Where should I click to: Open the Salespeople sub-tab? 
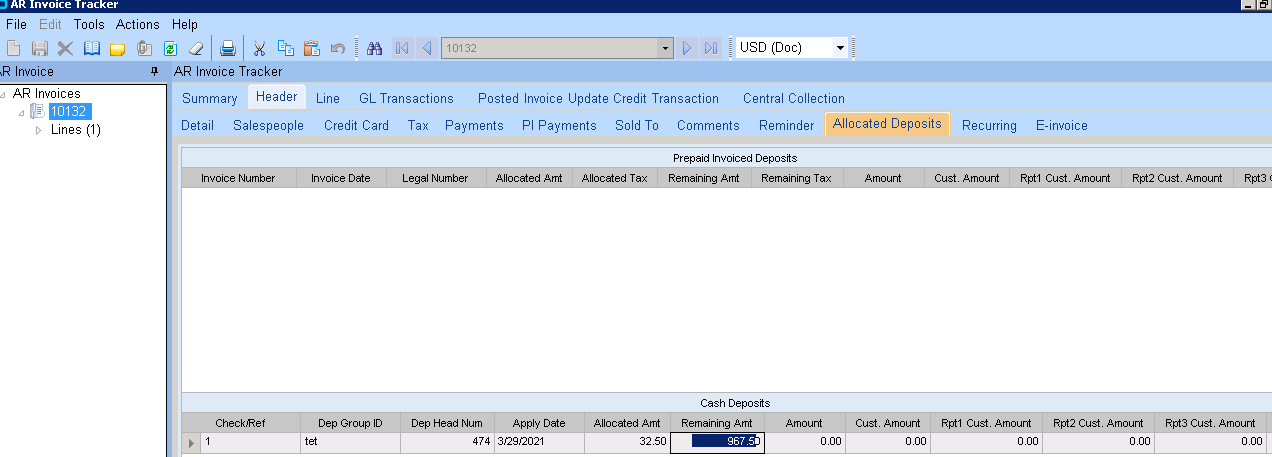(x=268, y=125)
